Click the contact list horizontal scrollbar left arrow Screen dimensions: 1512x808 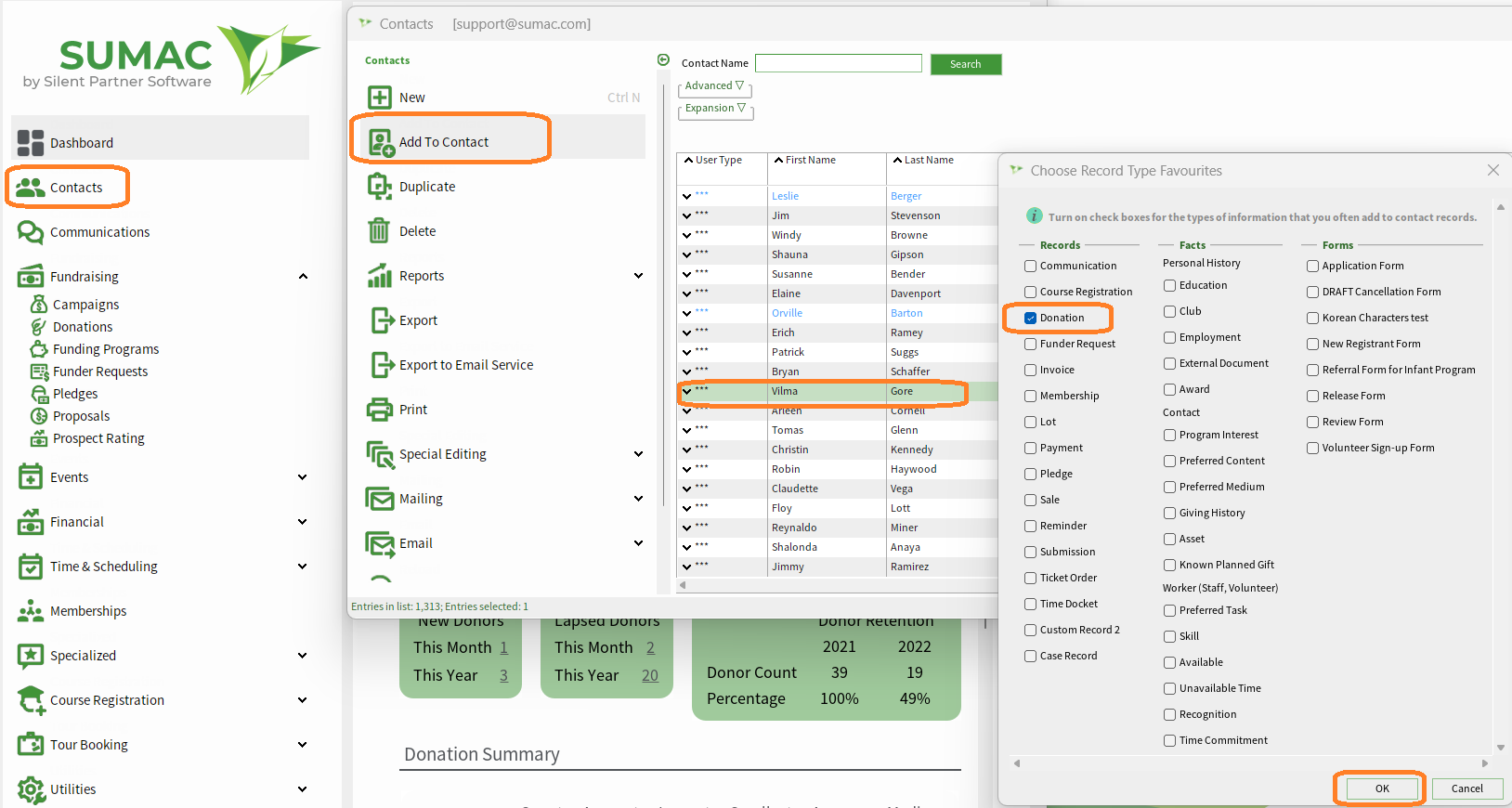[x=684, y=585]
